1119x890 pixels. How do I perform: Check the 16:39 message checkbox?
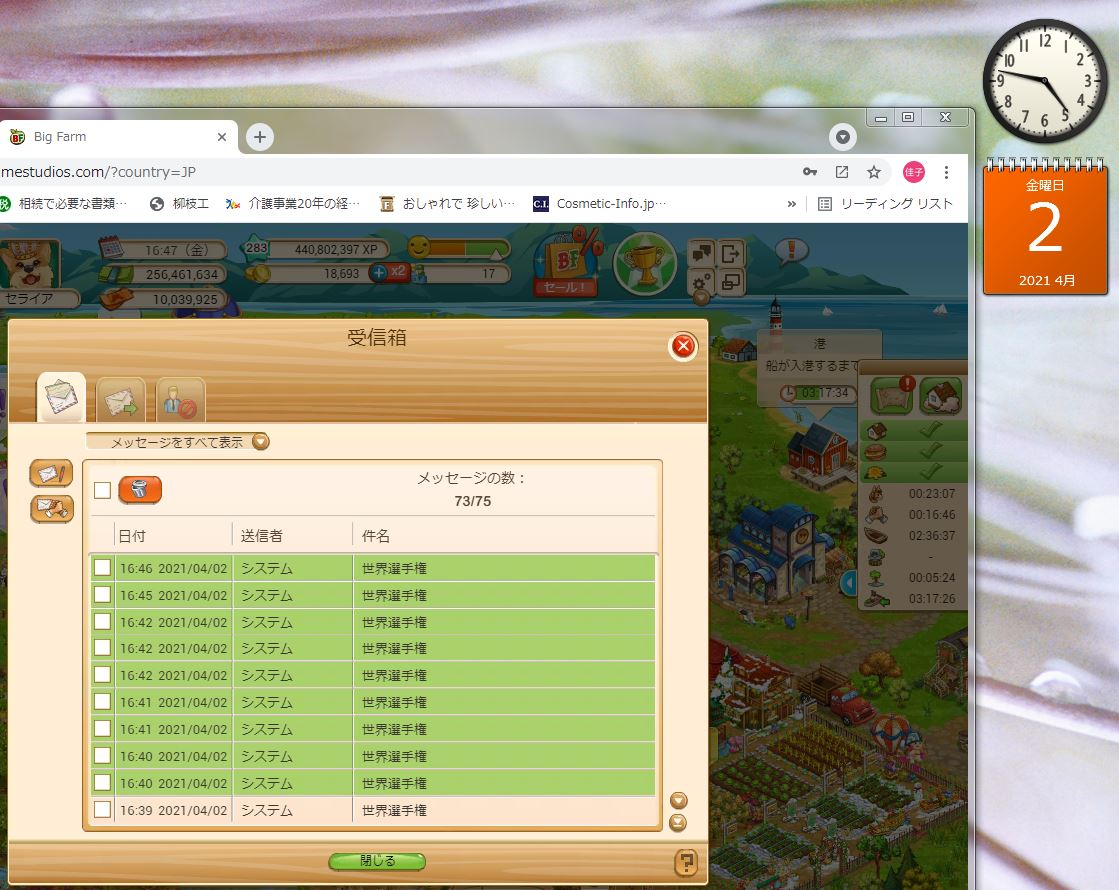(x=103, y=809)
